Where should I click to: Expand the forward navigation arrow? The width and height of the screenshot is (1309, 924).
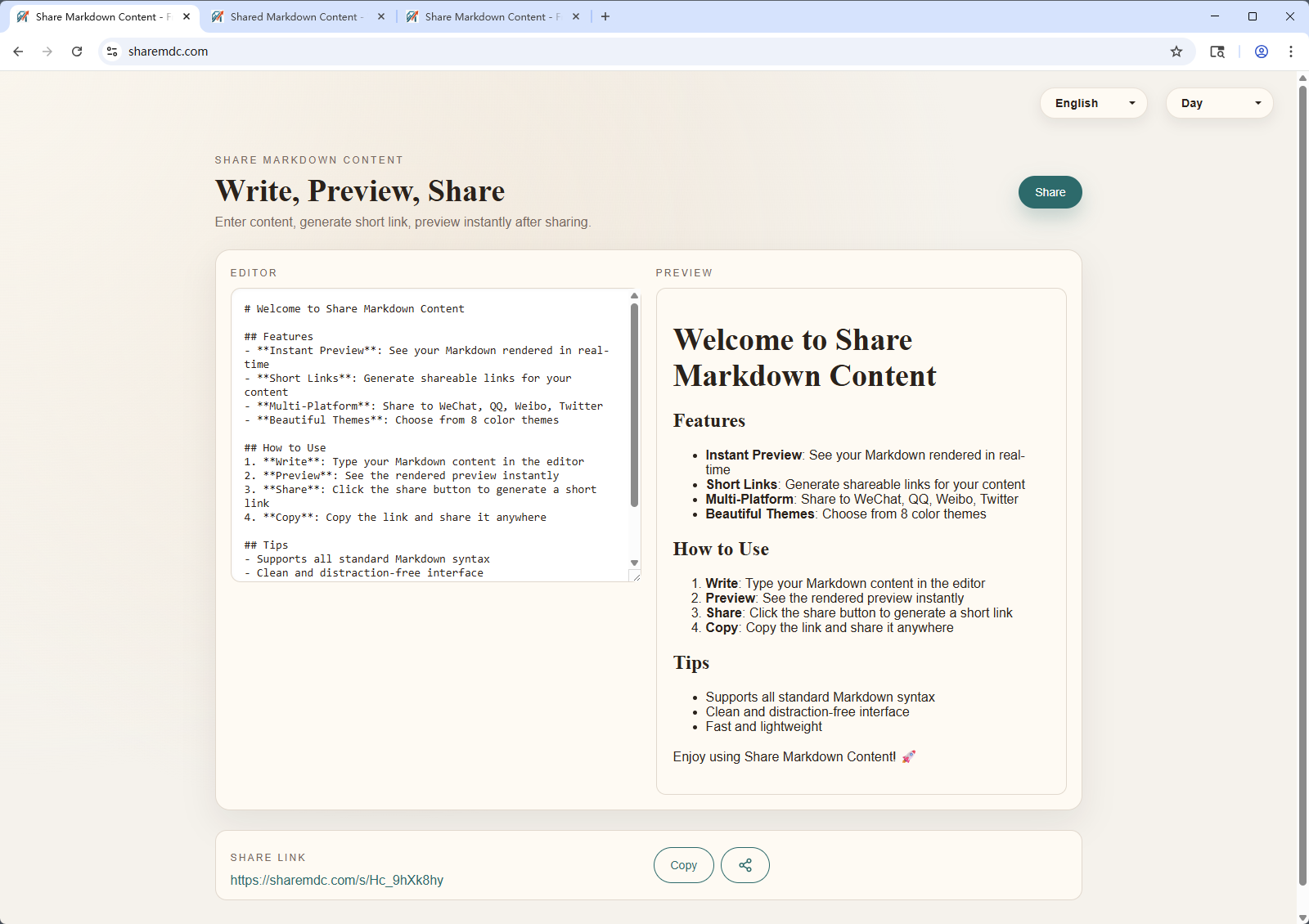click(47, 51)
